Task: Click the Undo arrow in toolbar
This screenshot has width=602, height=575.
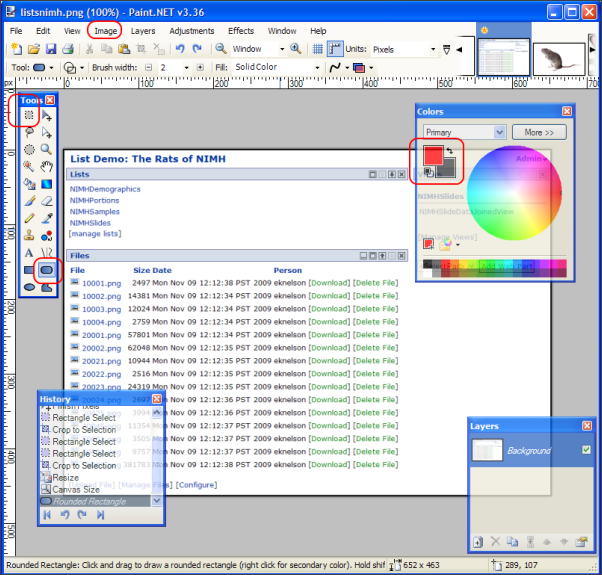Action: [x=180, y=49]
